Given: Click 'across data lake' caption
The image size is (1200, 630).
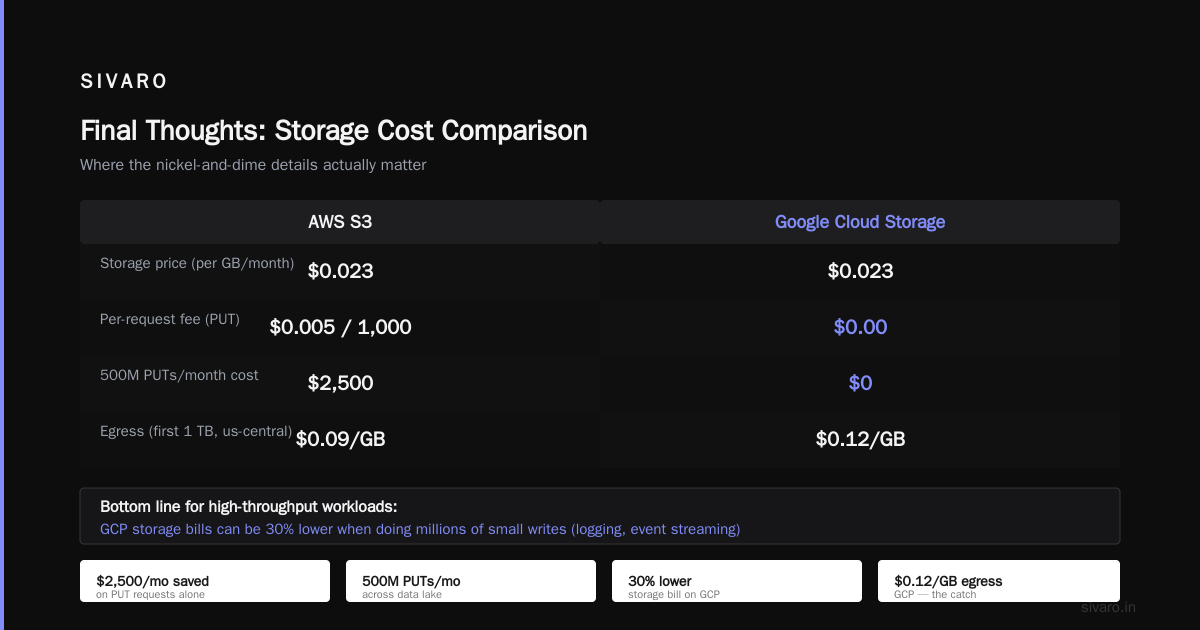Looking at the screenshot, I should 400,594.
